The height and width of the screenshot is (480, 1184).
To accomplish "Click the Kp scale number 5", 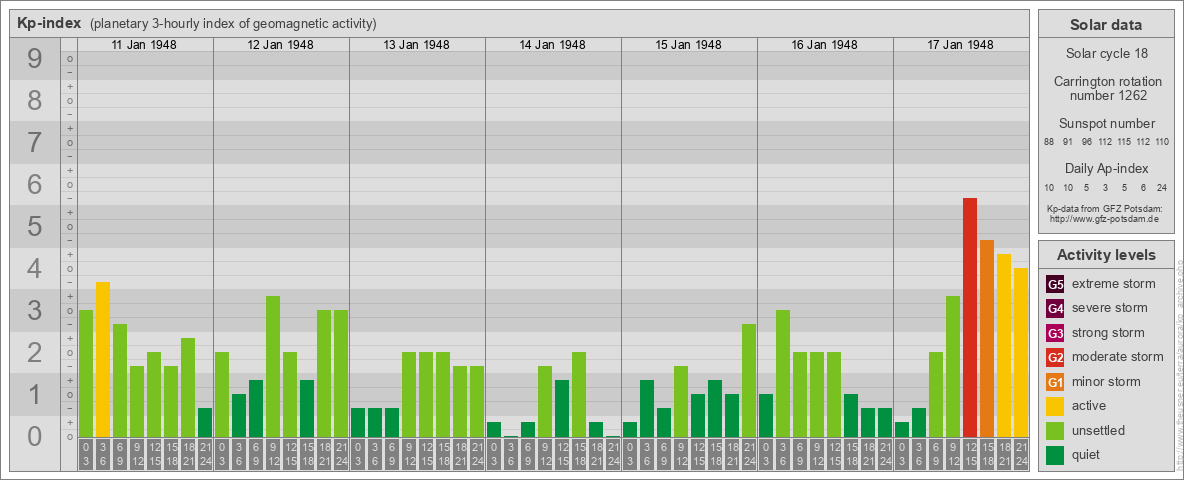I will 35,226.
